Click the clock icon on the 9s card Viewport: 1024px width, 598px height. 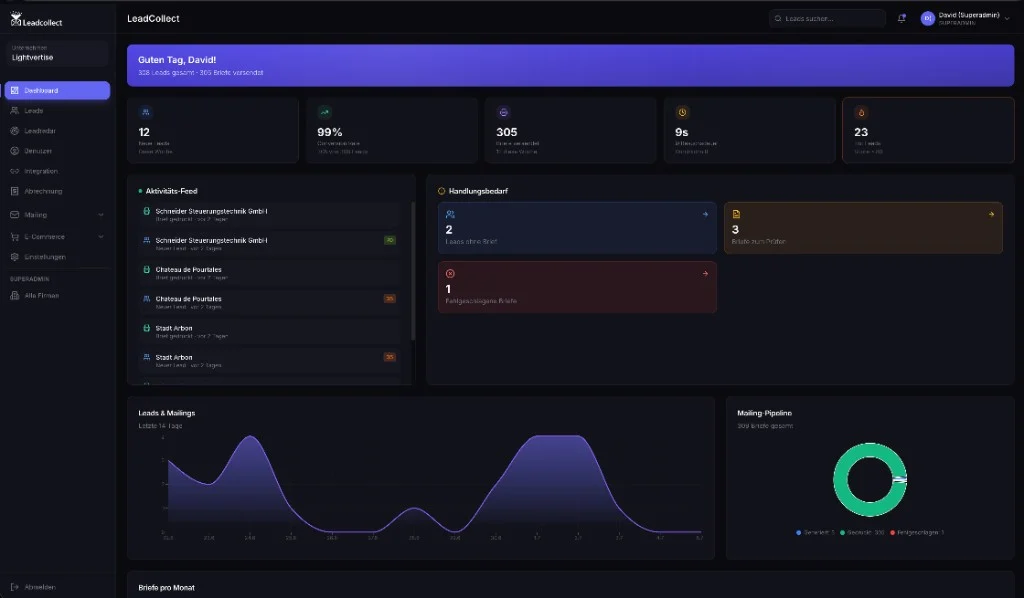click(682, 112)
